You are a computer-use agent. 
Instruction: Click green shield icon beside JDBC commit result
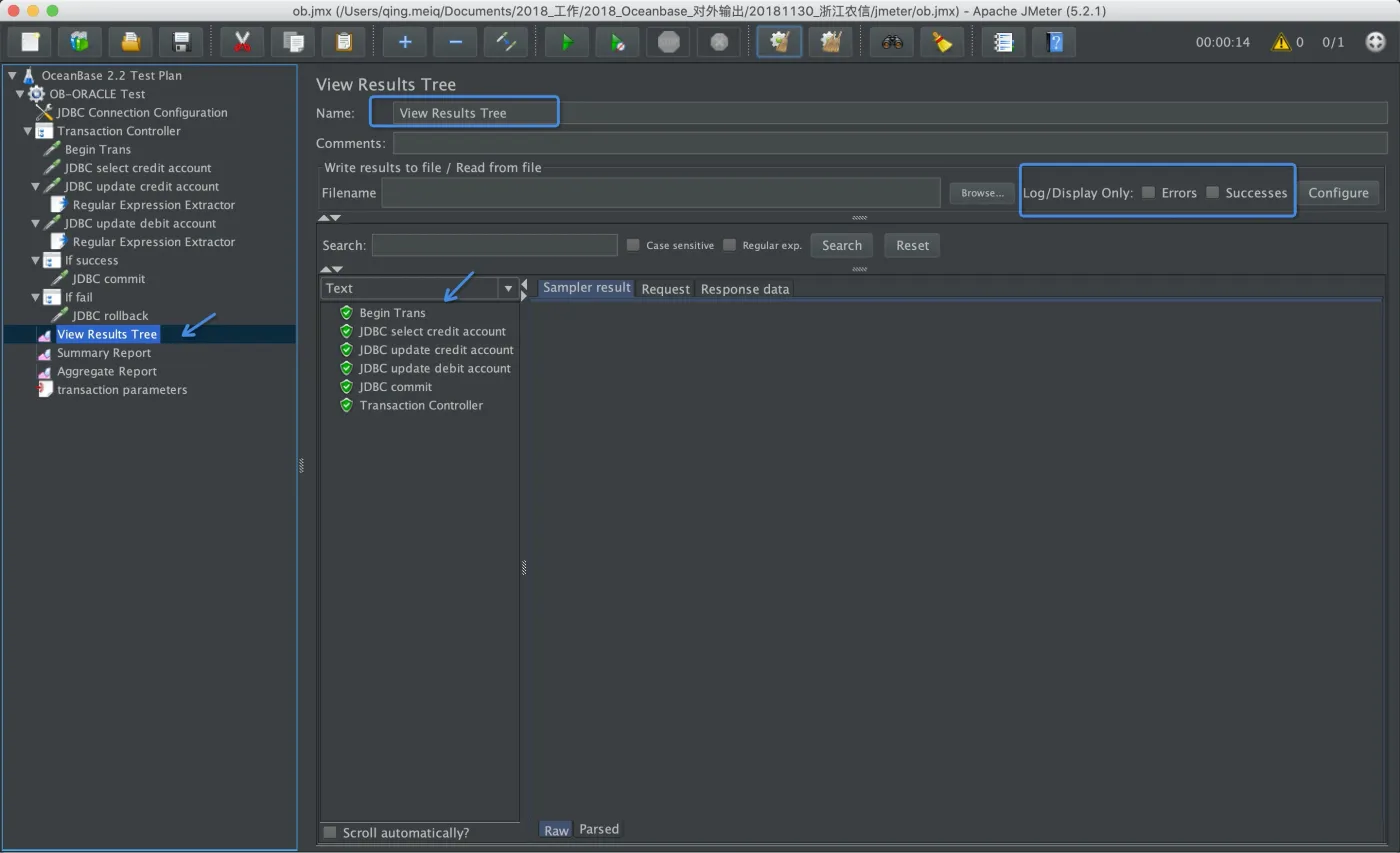pyautogui.click(x=346, y=386)
